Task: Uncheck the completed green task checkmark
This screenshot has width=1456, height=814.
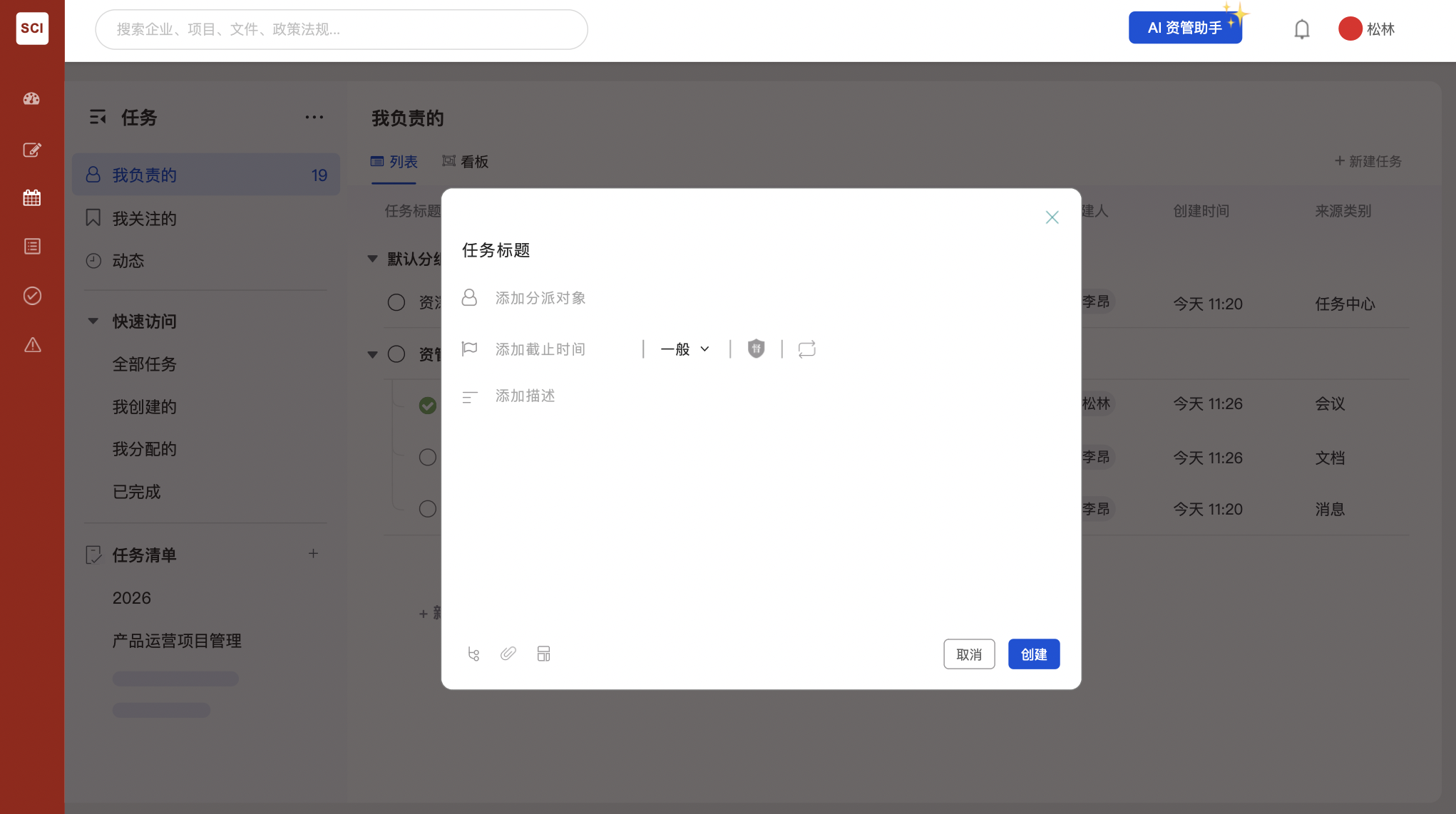Action: point(428,406)
